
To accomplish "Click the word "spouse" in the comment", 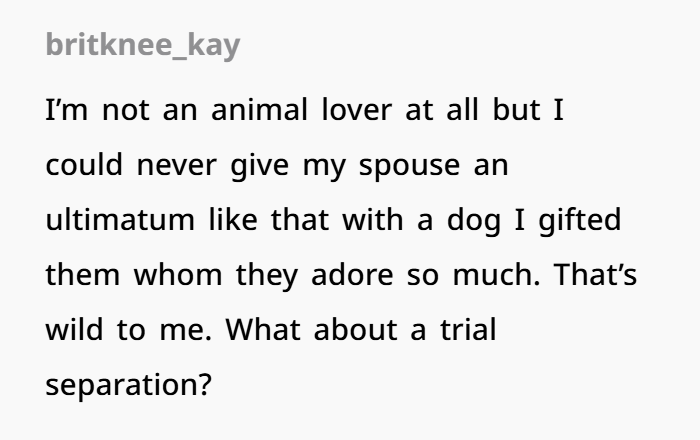I will 409,167.
